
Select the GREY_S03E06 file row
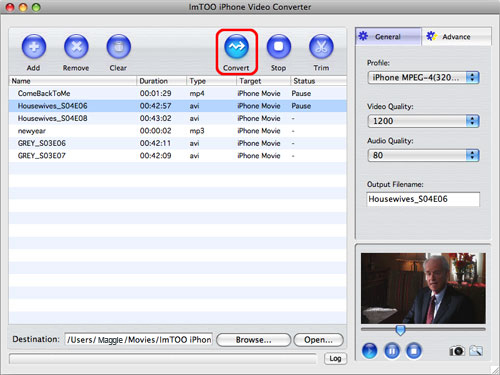coord(178,143)
